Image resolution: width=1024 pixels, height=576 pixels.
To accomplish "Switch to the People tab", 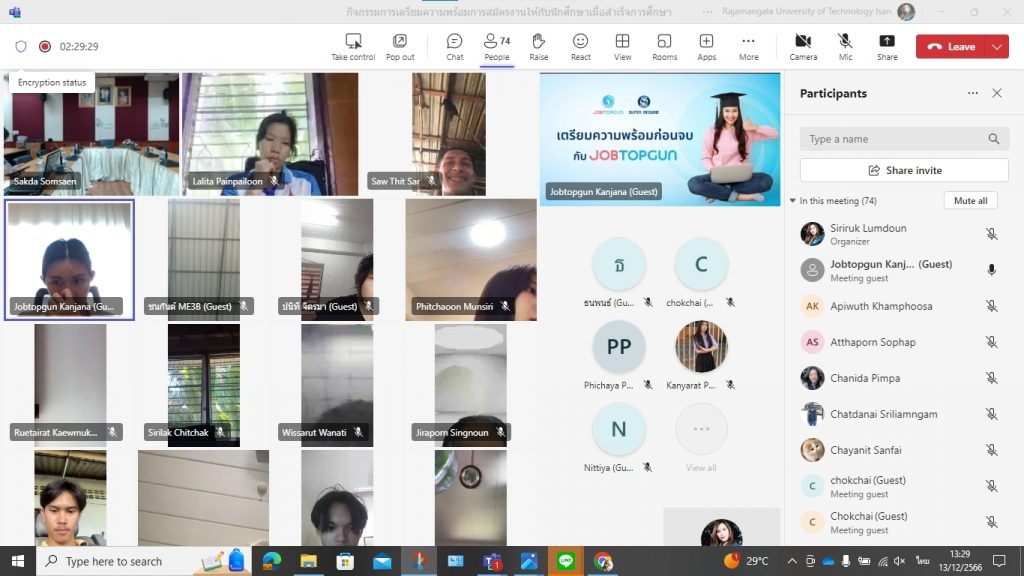I will coord(496,46).
